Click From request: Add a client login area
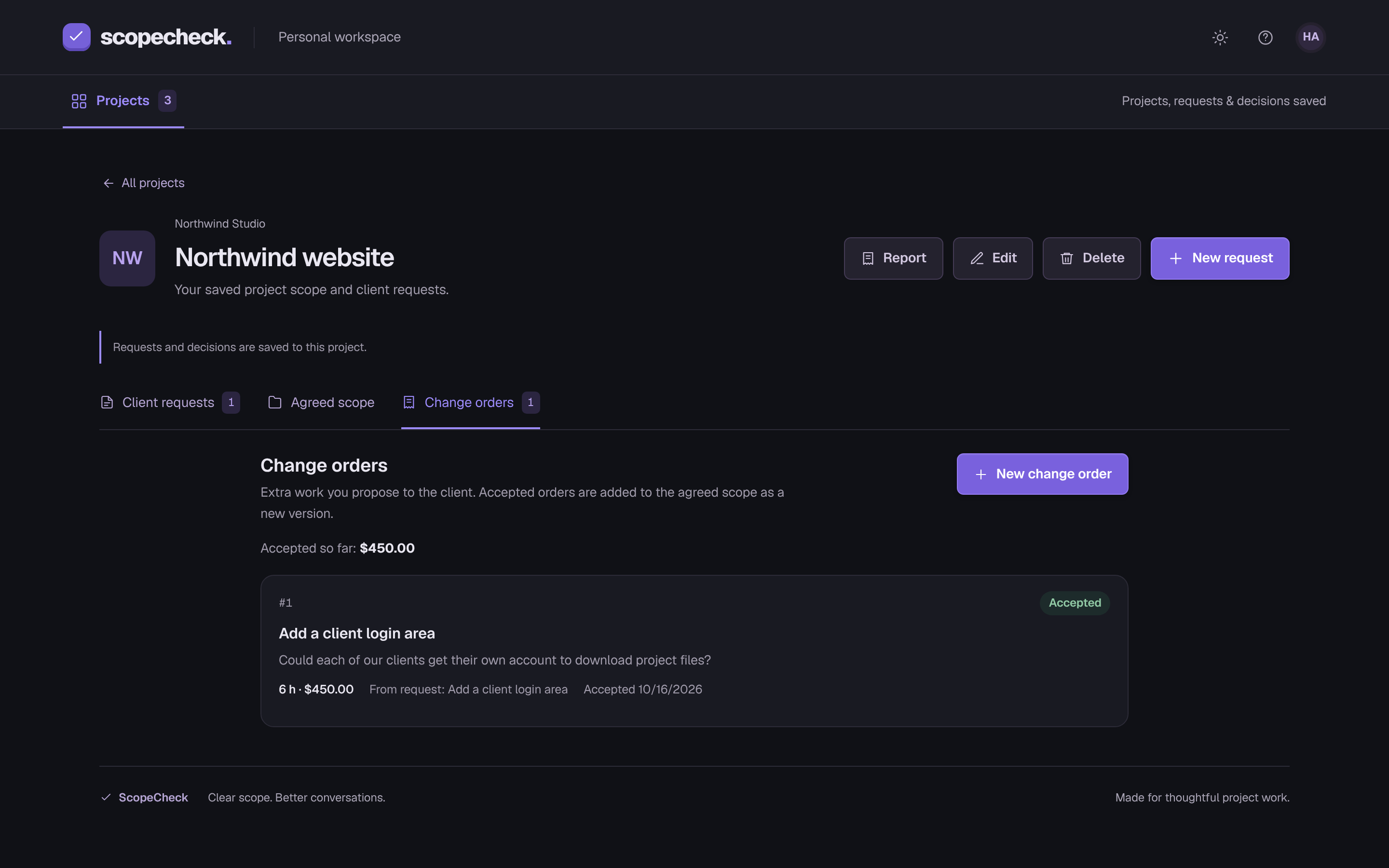Screen dimensions: 1389x868 [x=468, y=690]
